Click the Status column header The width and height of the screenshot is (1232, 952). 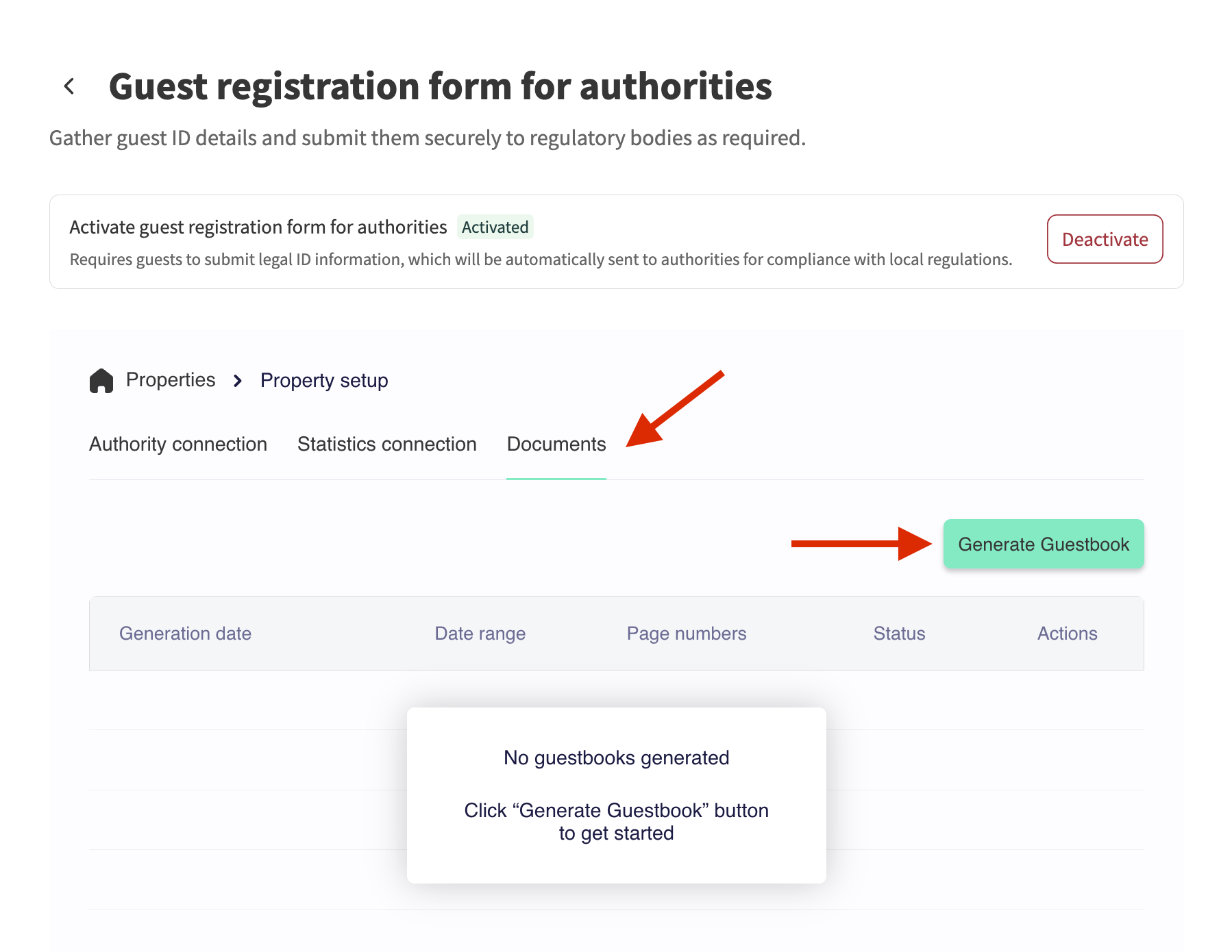pyautogui.click(x=899, y=634)
